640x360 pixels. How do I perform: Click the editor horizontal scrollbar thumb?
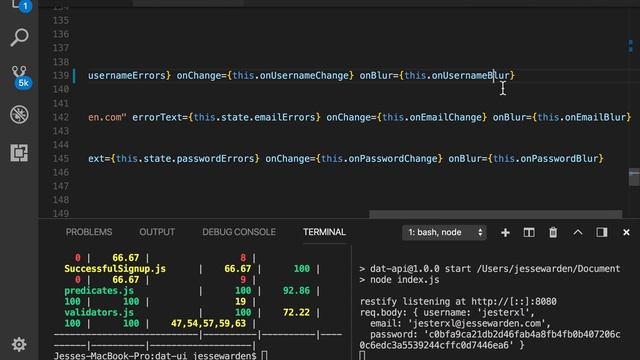(496, 214)
